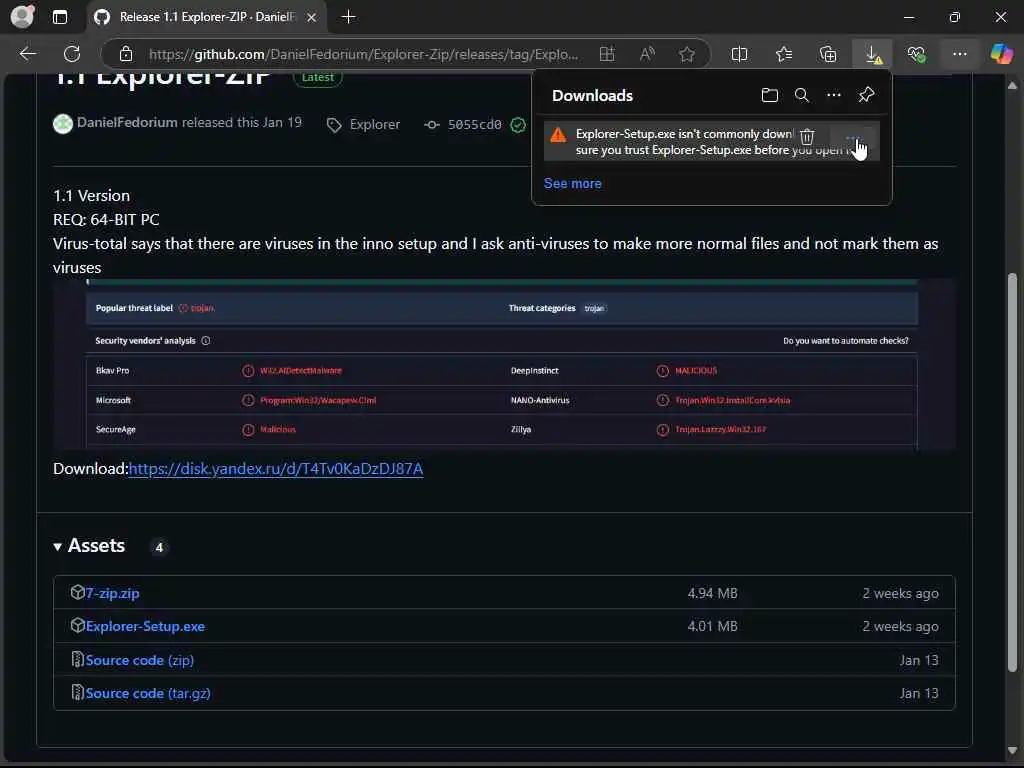Open downloads folder from Downloads panel
The height and width of the screenshot is (768, 1024).
click(770, 95)
